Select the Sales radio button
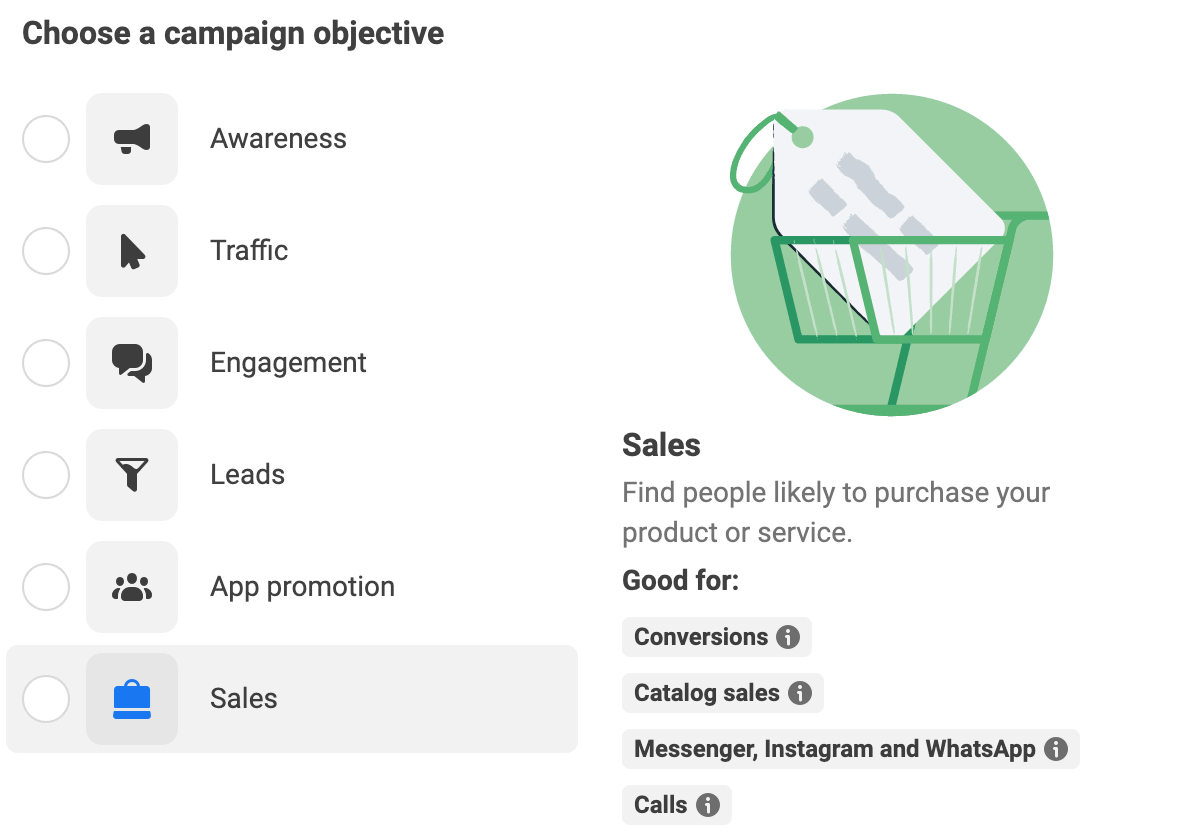Image resolution: width=1184 pixels, height=836 pixels. (x=45, y=699)
